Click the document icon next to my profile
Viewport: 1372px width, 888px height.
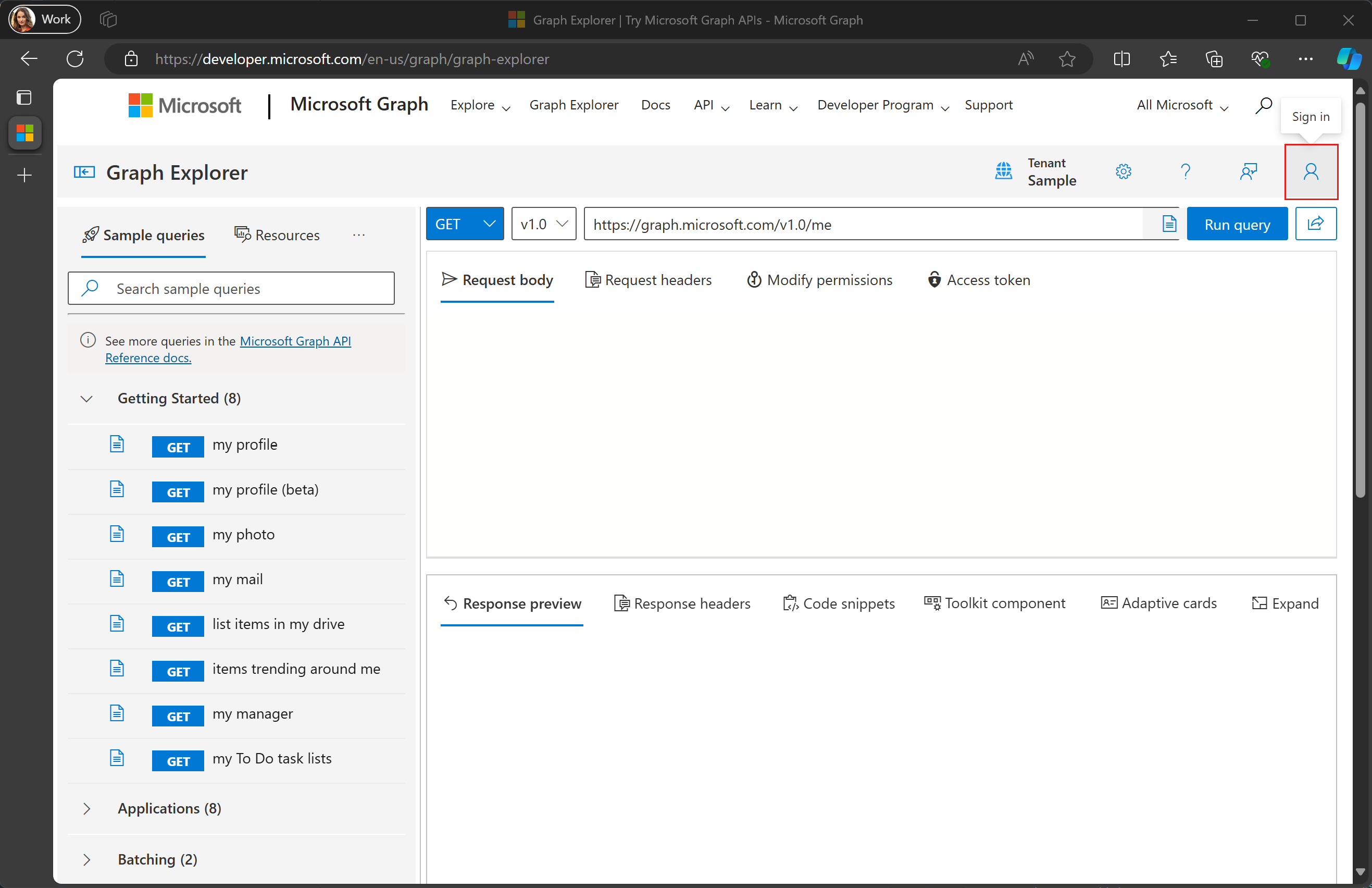click(x=117, y=443)
